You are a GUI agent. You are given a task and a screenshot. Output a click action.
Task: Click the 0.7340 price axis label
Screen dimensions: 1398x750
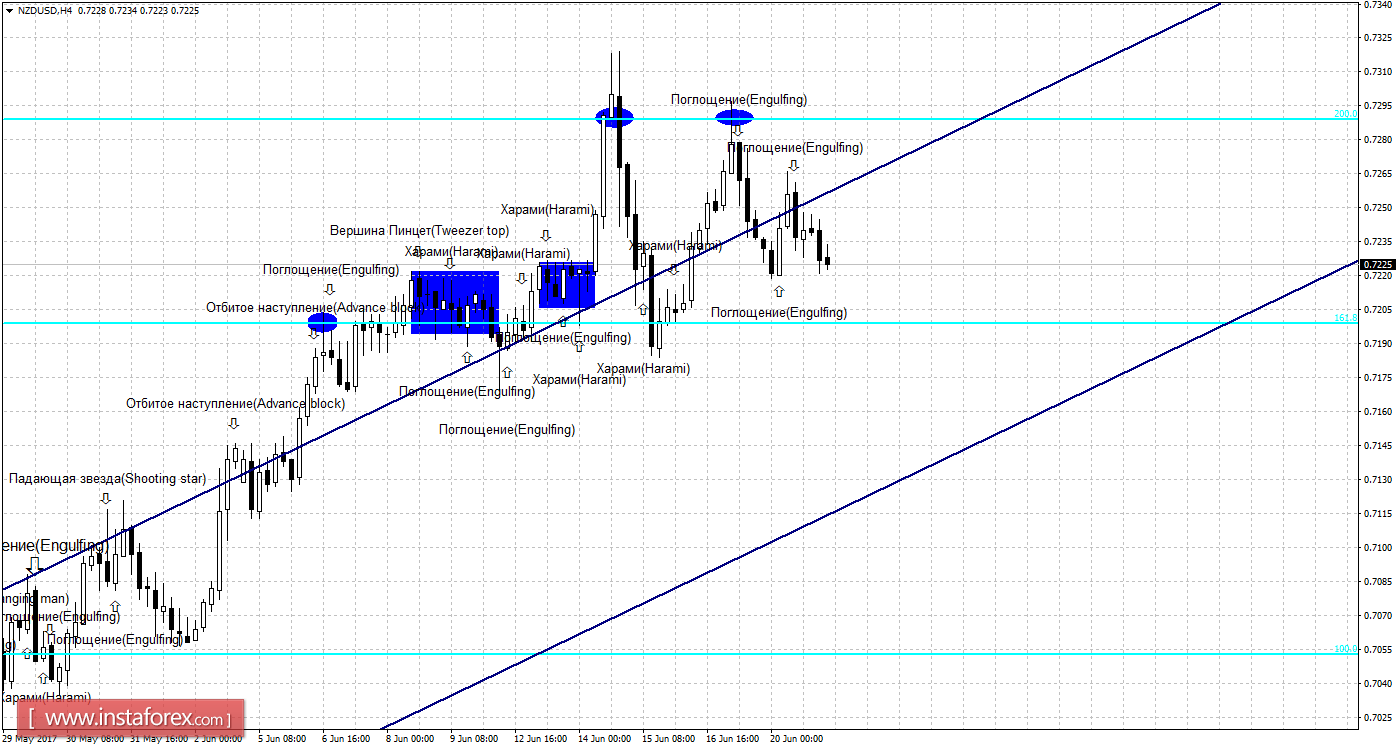tap(1377, 4)
